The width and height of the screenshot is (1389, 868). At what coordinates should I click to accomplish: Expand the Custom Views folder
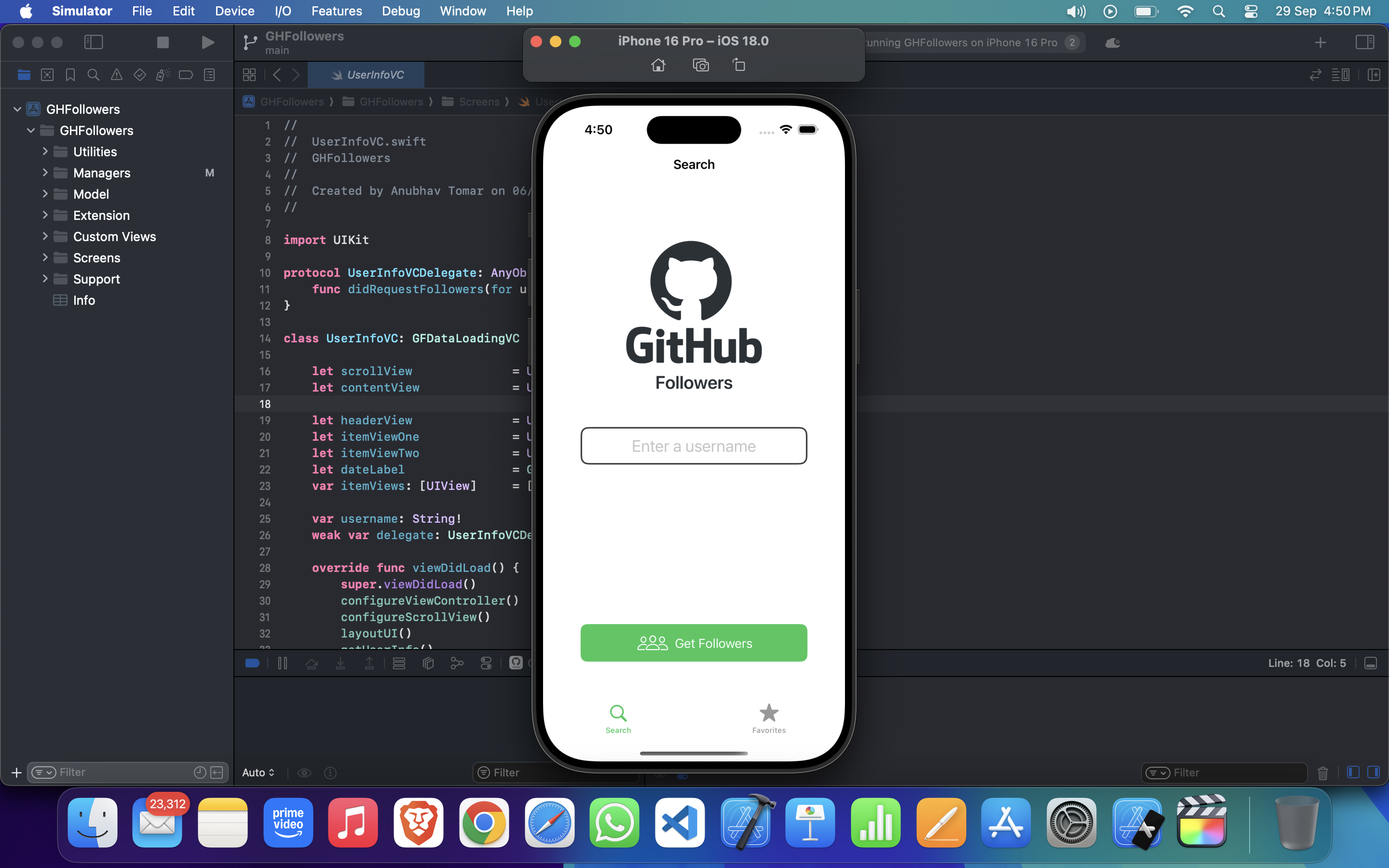(45, 236)
